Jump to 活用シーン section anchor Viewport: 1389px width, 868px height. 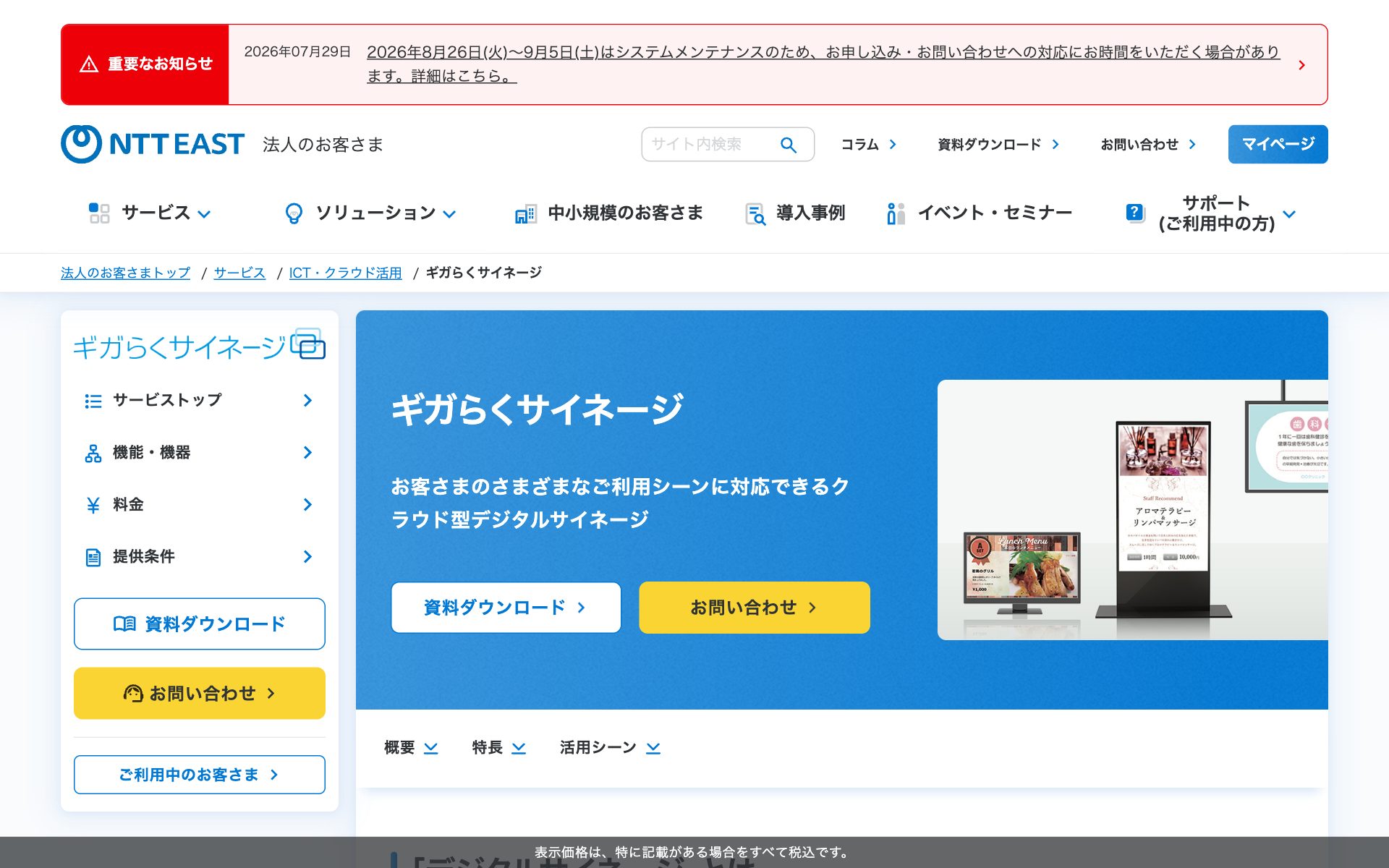click(610, 747)
